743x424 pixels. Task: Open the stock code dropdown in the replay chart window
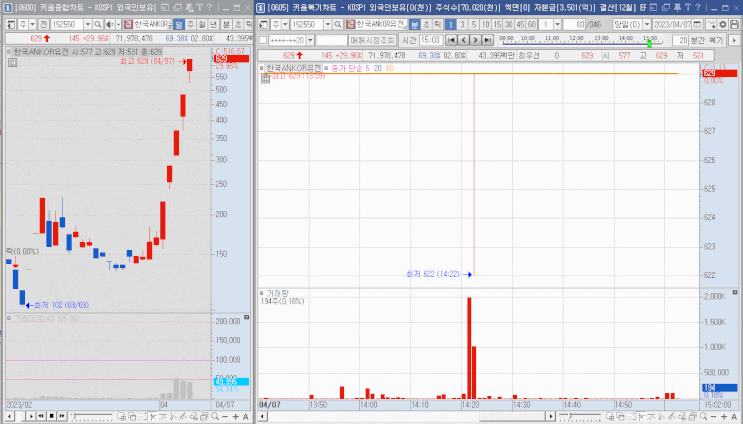[x=327, y=24]
